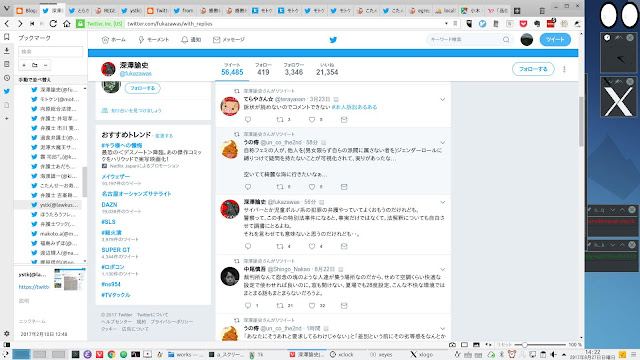Image resolution: width=640 pixels, height=360 pixels.
Task: Click the Twitter page vertical scrollbar
Action: point(581,121)
